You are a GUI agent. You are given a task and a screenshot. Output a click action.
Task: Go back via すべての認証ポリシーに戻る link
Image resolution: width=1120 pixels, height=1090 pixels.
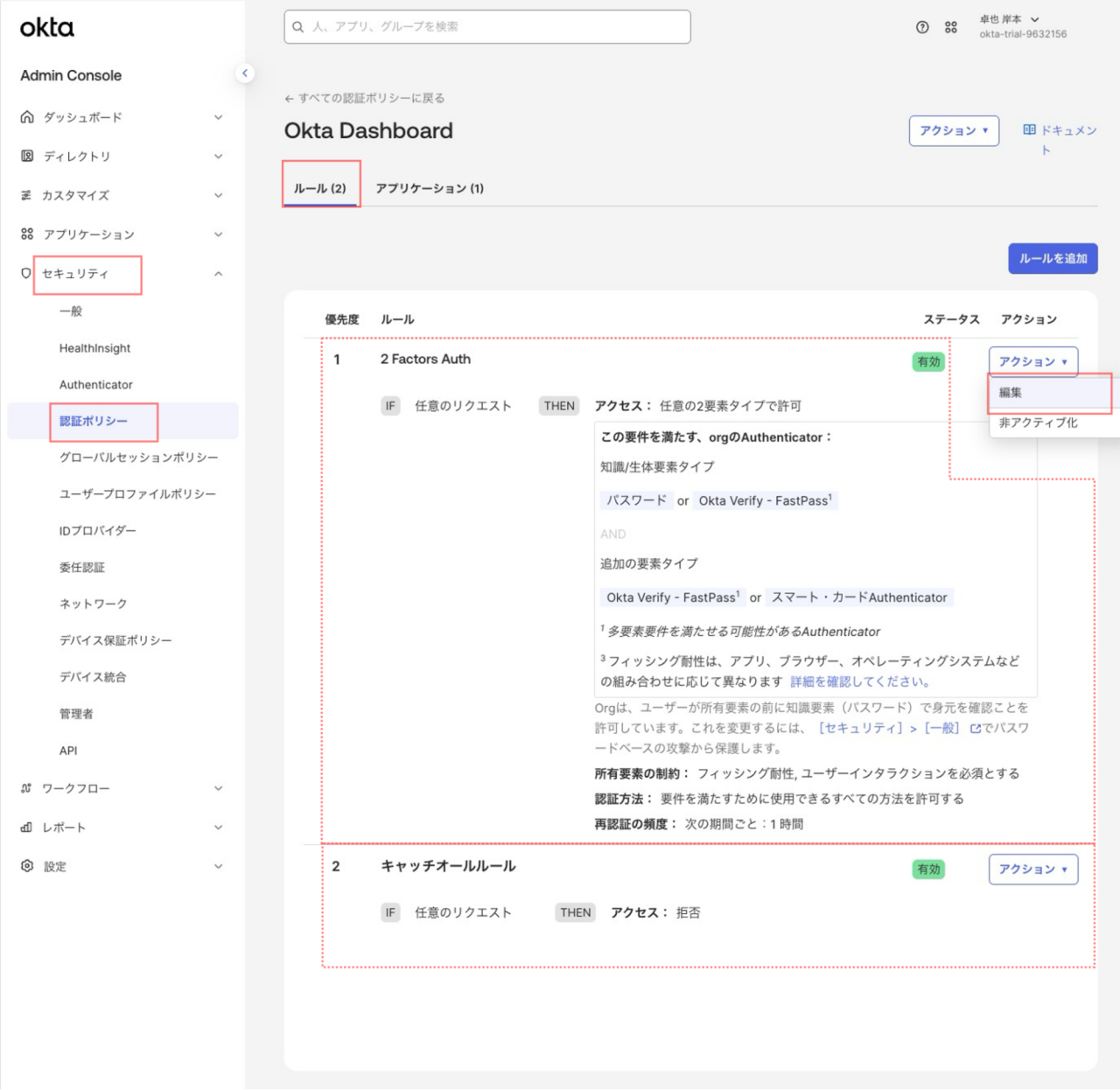tap(365, 98)
